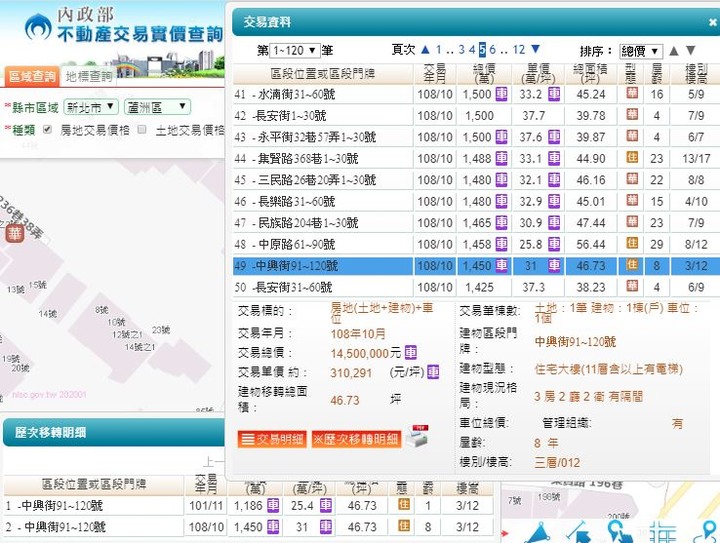
Task: Go to page 4
Action: pyautogui.click(x=472, y=50)
